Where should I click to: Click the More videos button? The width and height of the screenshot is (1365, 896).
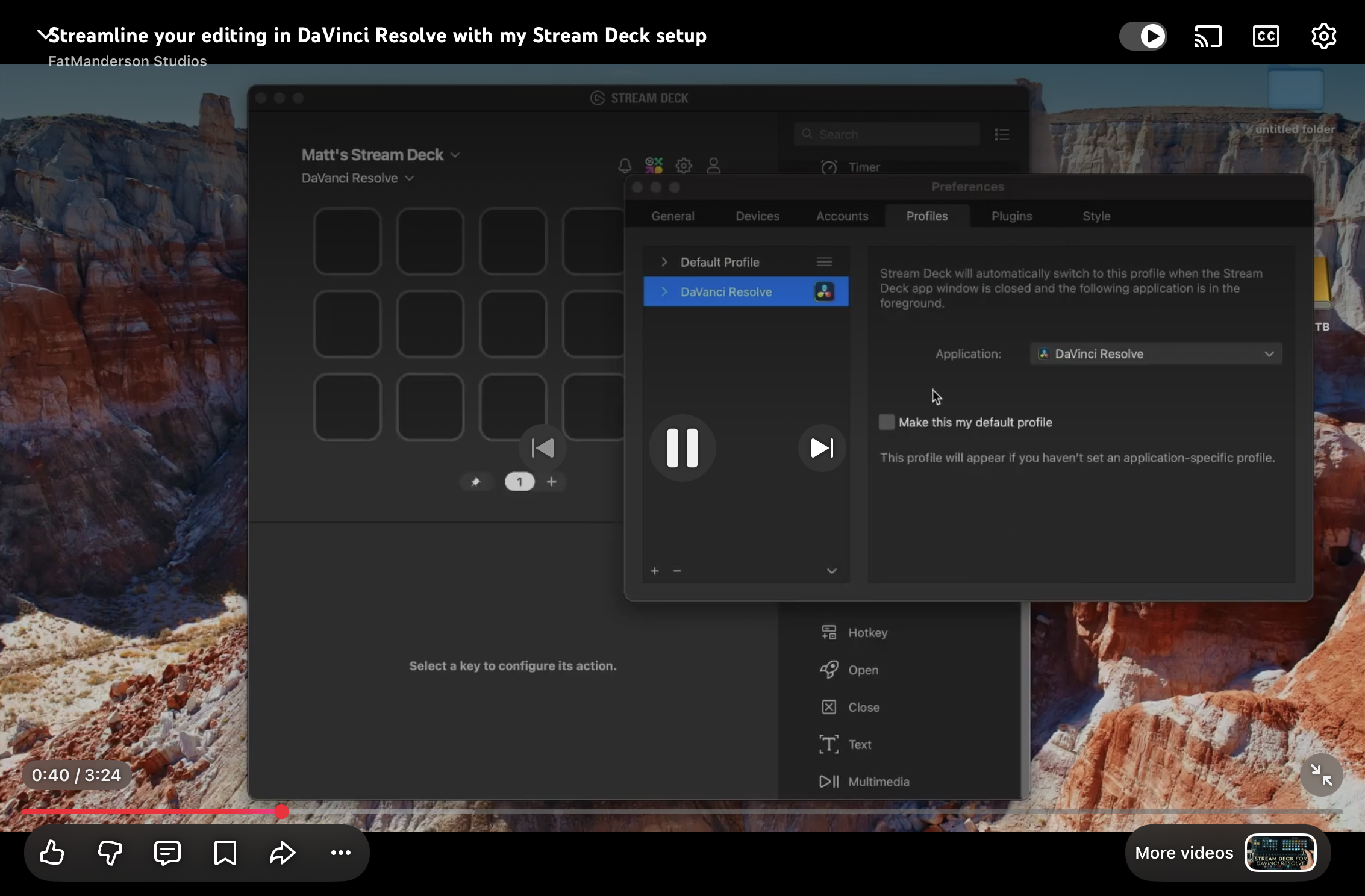(x=1227, y=853)
